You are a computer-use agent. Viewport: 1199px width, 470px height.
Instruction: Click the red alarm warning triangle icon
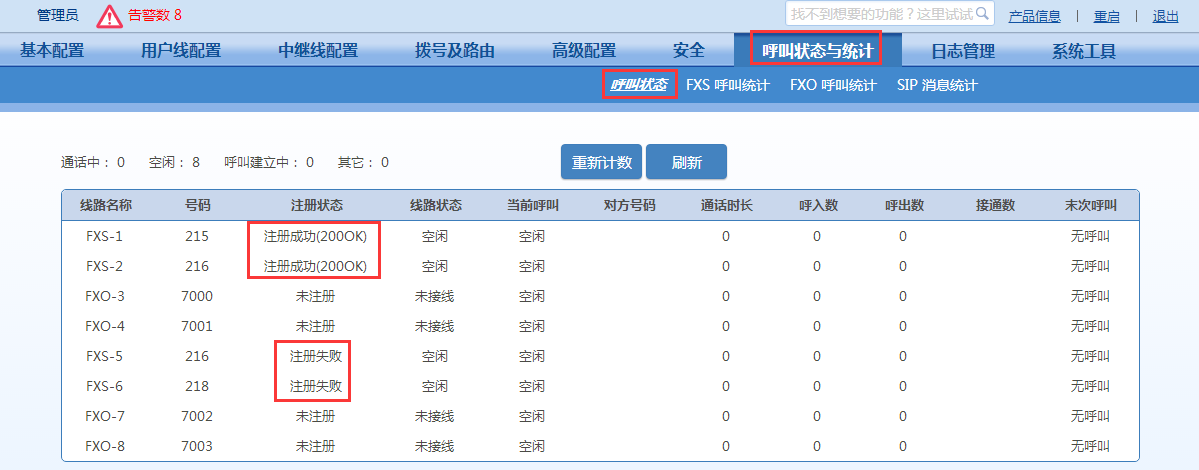pos(110,16)
